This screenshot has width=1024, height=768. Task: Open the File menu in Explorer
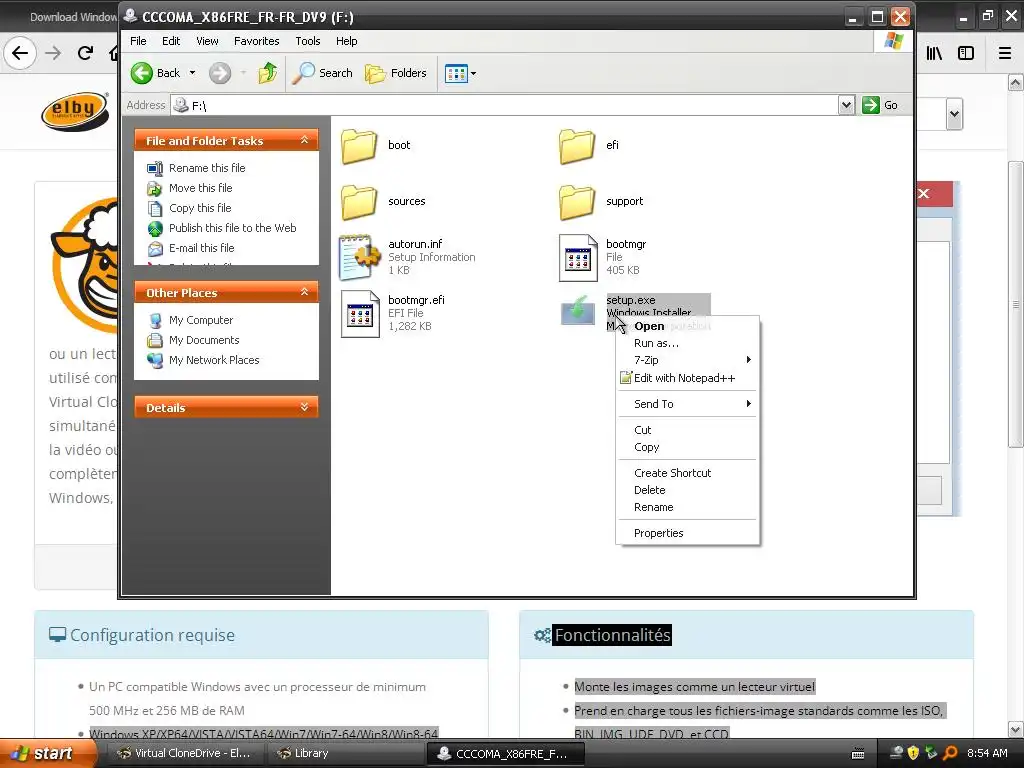click(x=138, y=41)
